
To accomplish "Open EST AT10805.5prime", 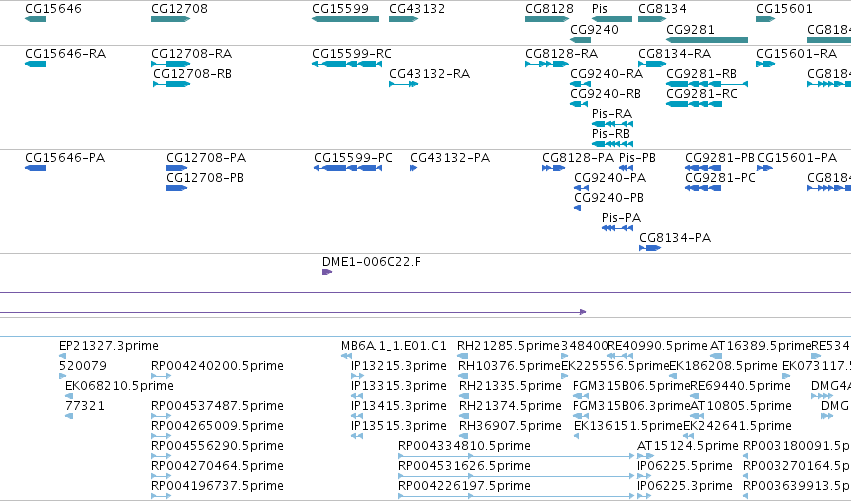I will click(740, 406).
